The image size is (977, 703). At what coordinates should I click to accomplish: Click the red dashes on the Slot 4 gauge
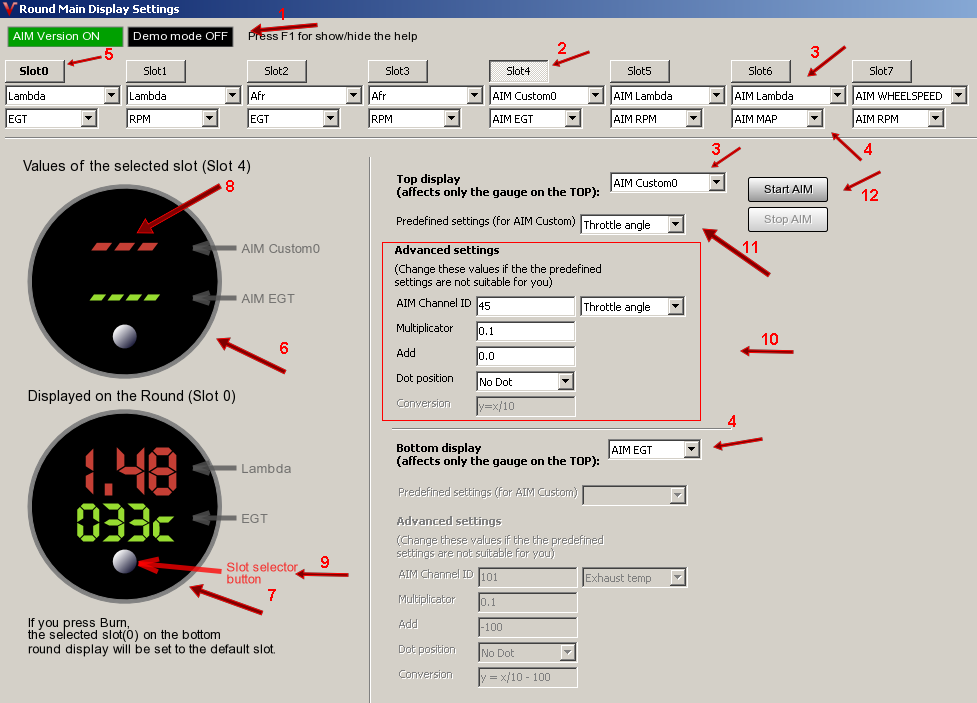tap(124, 246)
